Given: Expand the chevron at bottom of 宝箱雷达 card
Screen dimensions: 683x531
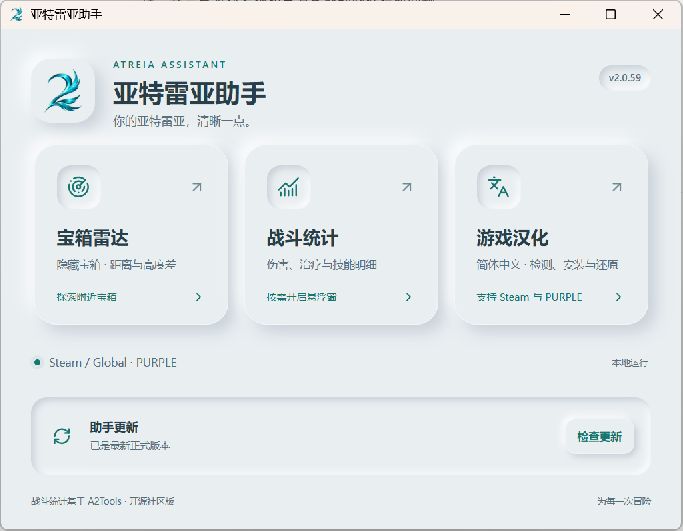Looking at the screenshot, I should pos(198,297).
